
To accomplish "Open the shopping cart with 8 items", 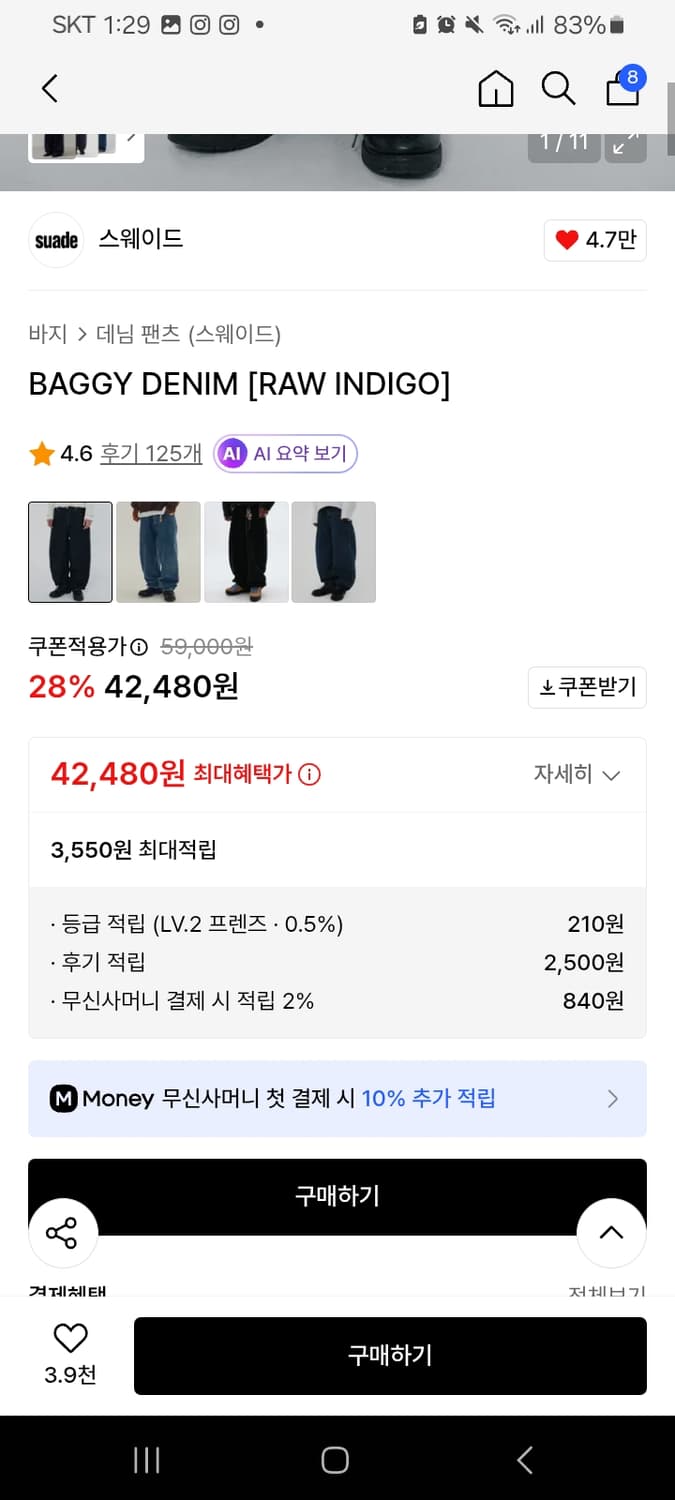I will 622,90.
